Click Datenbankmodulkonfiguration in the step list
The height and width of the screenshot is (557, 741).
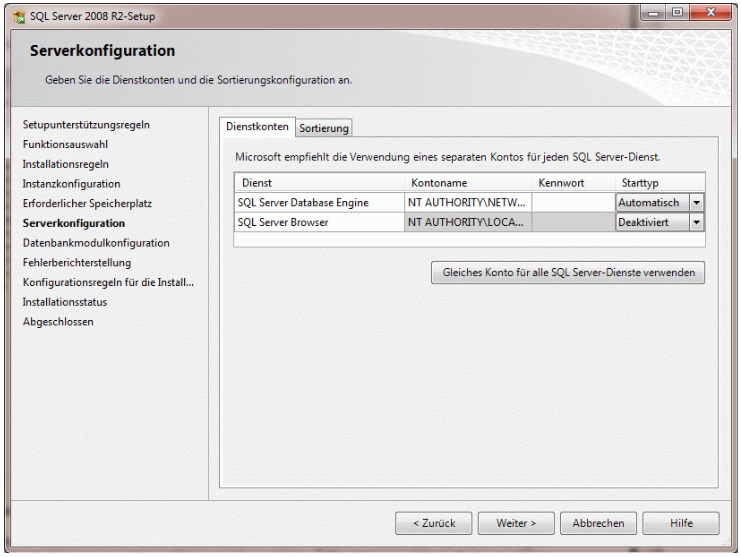[96, 243]
